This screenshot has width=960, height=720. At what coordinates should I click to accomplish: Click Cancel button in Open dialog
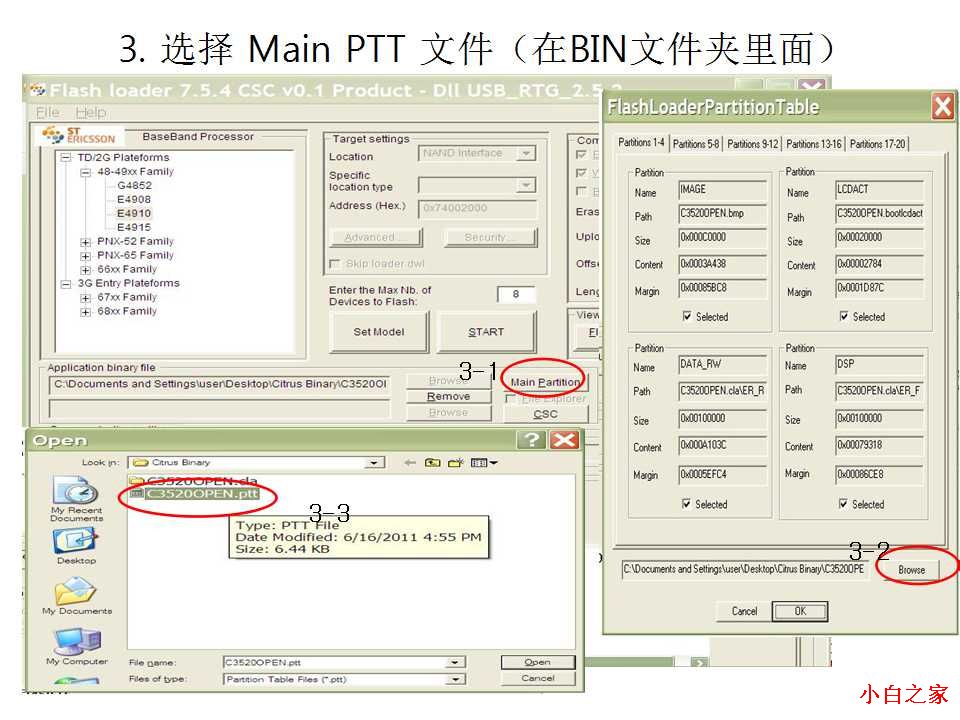coord(538,678)
